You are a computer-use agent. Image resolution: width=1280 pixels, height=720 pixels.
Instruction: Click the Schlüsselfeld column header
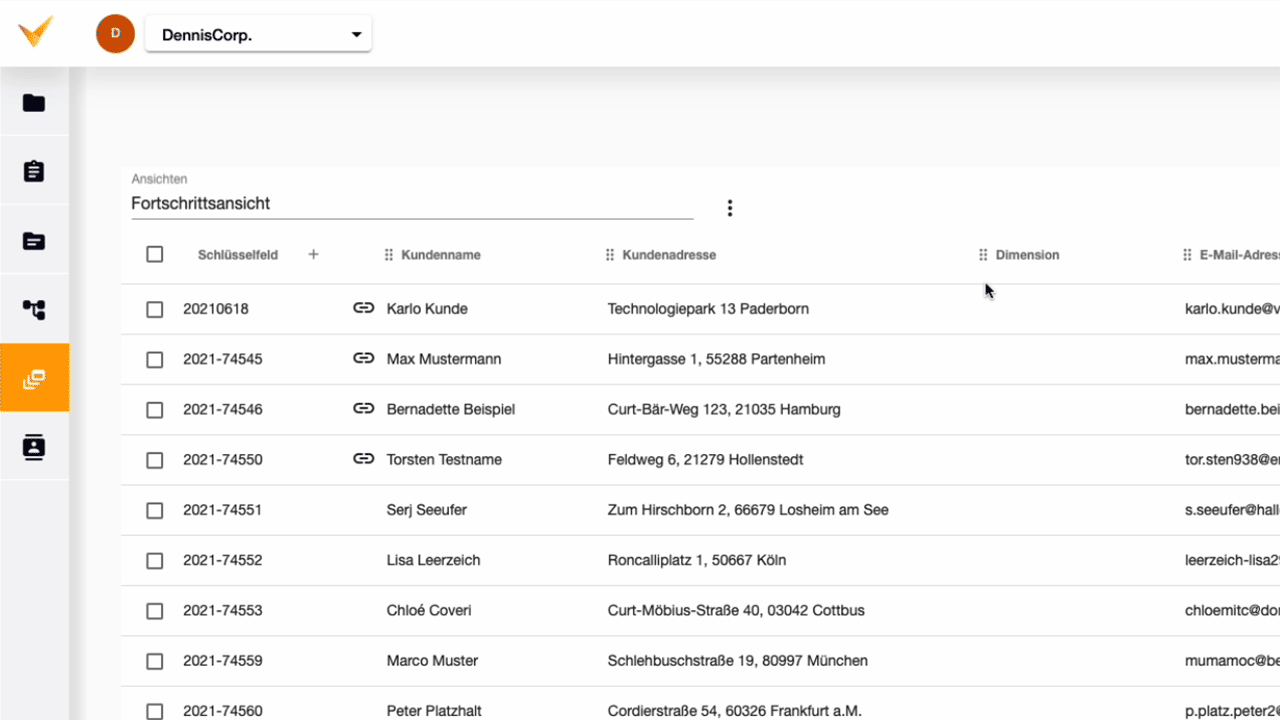238,255
